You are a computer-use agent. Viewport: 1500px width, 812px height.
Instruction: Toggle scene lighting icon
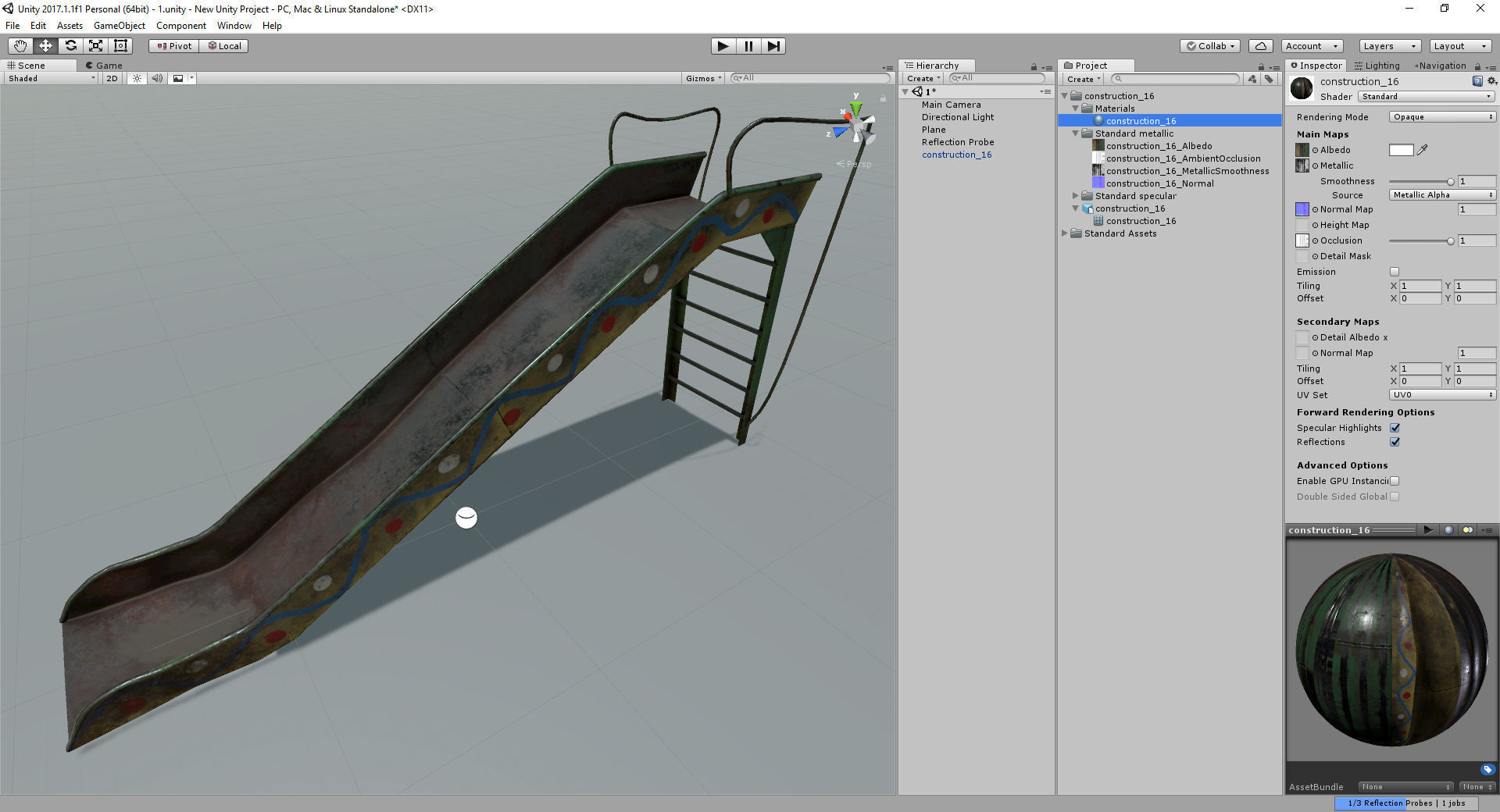tap(137, 78)
